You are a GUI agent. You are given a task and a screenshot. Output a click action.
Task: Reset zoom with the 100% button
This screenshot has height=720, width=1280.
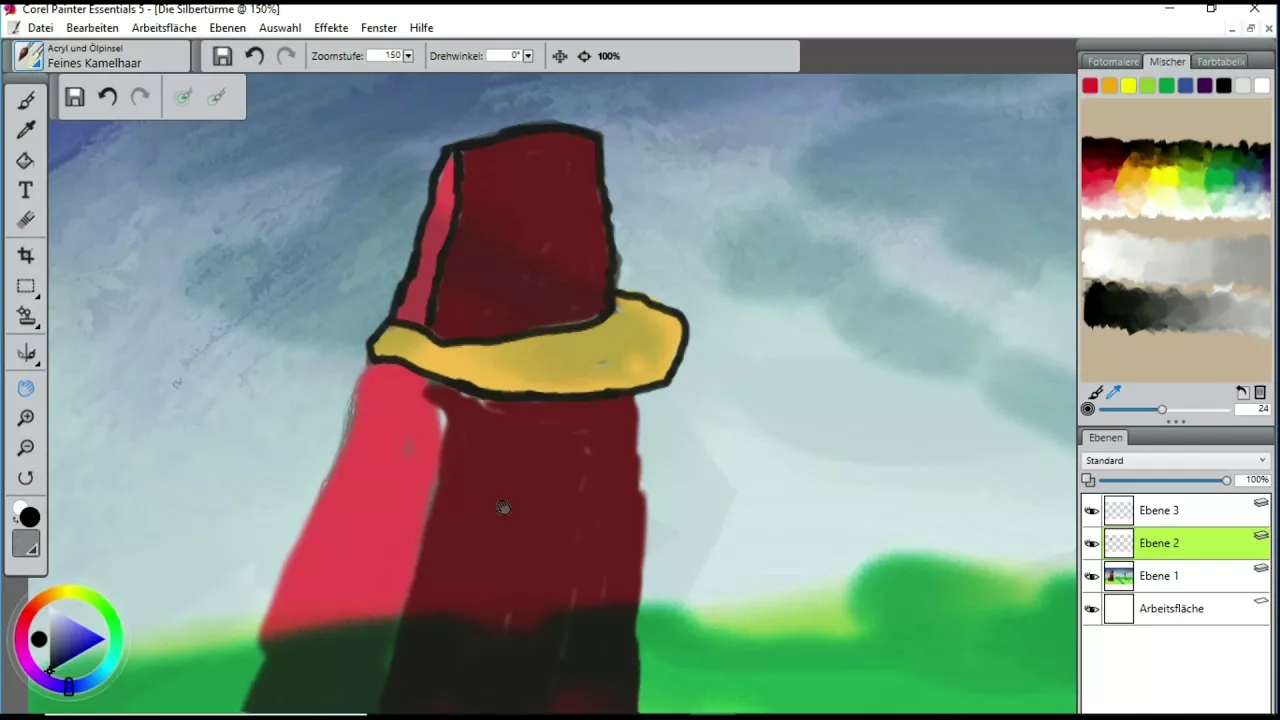click(609, 56)
